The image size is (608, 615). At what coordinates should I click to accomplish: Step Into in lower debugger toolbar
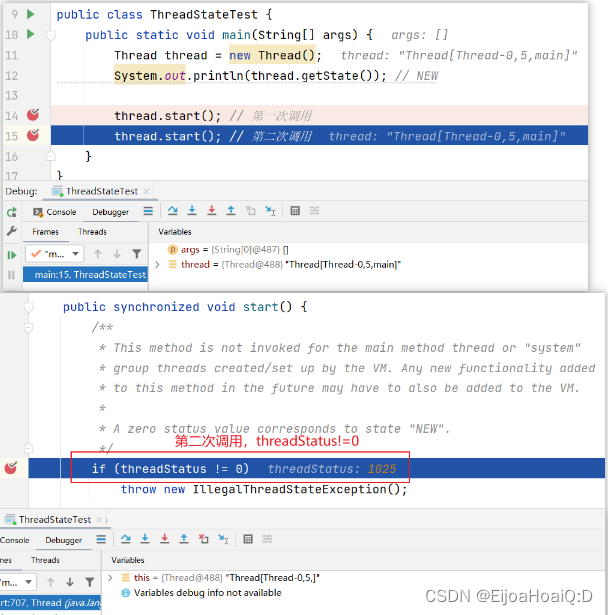tap(145, 539)
